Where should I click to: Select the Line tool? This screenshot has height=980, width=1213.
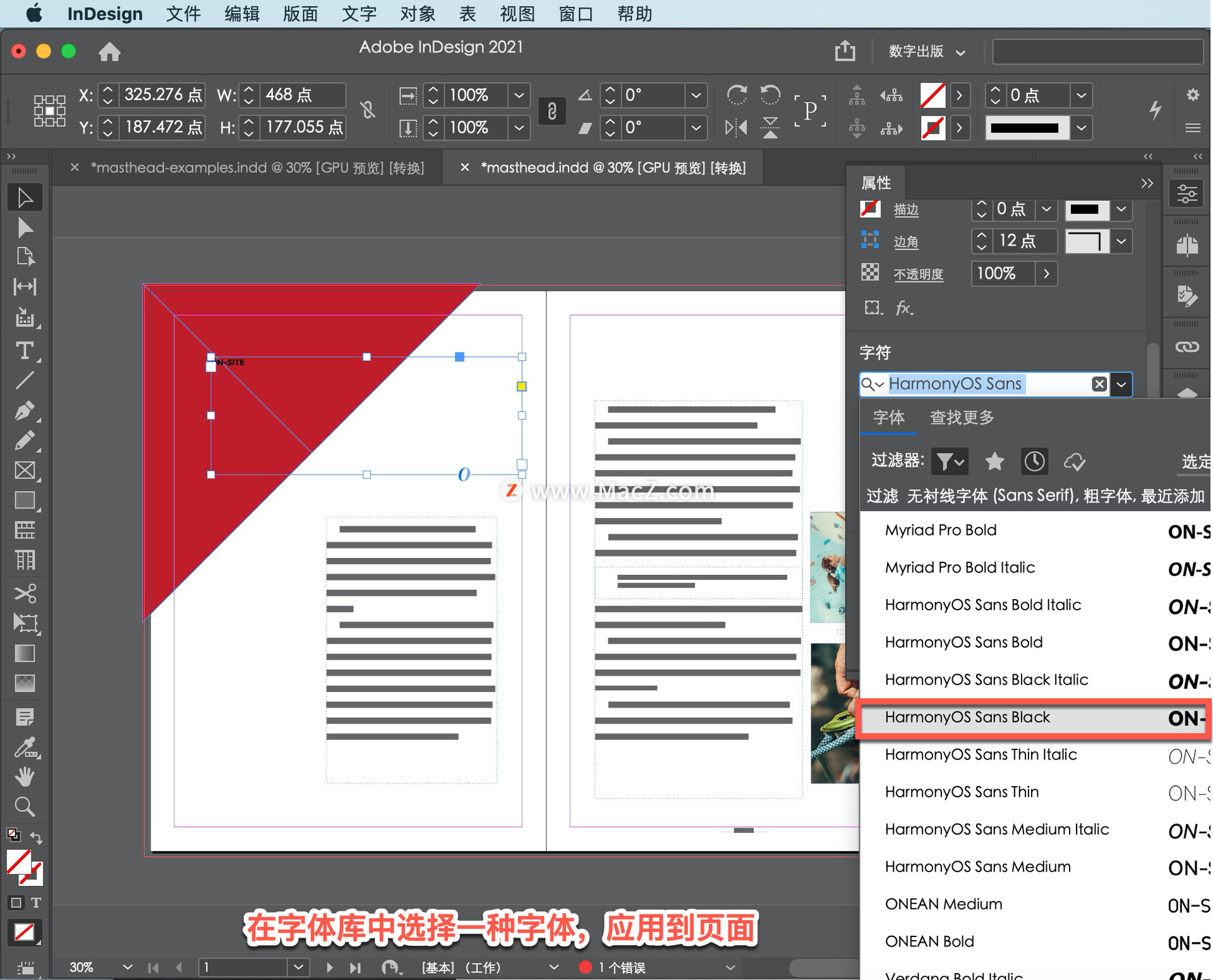coord(25,380)
